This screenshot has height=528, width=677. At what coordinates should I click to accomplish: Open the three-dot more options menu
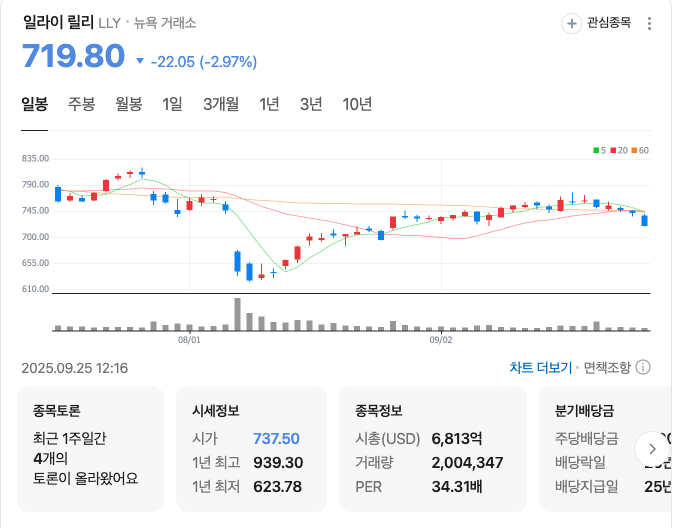tap(649, 23)
